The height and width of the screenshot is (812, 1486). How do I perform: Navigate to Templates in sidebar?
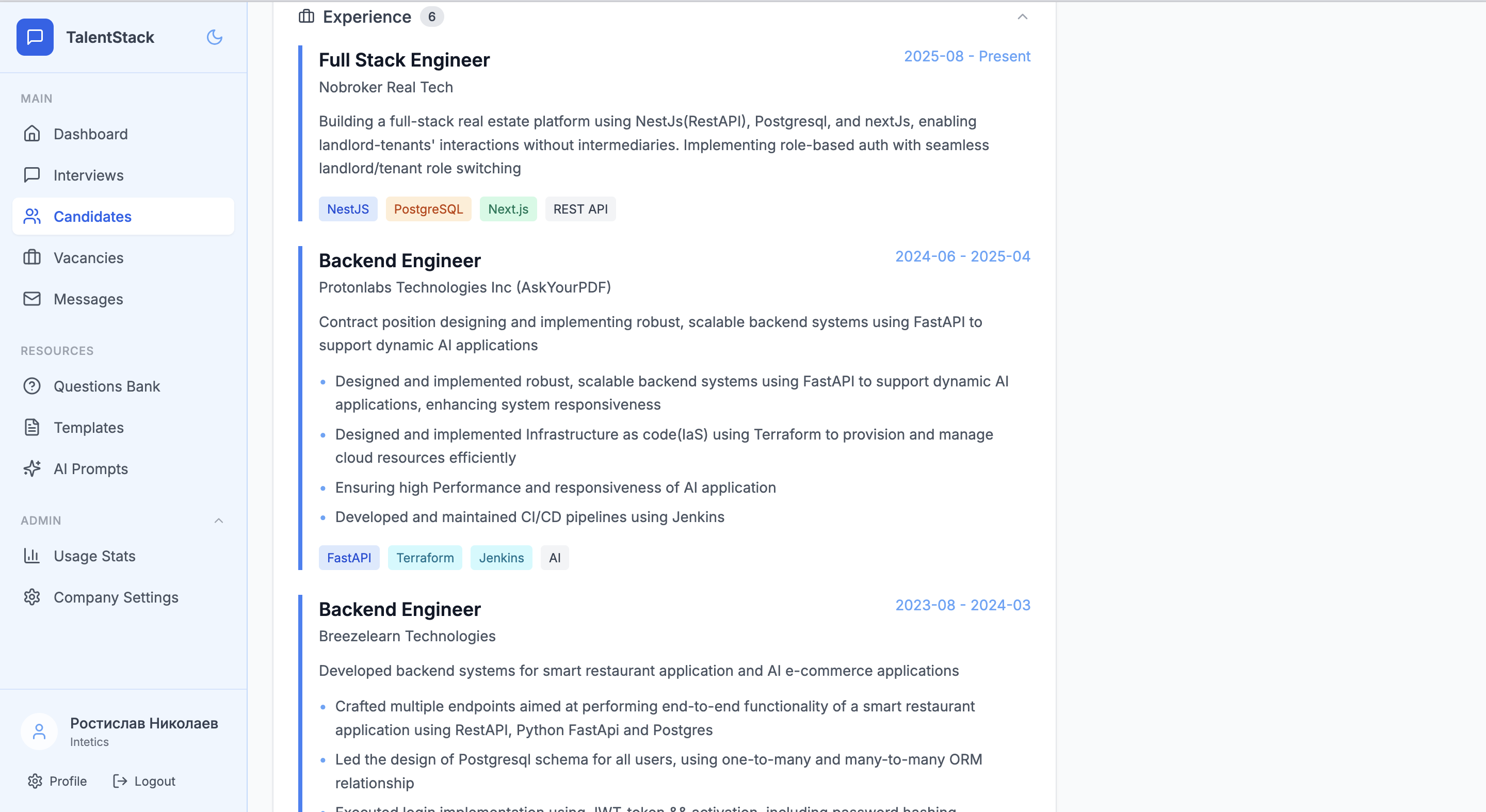click(88, 427)
